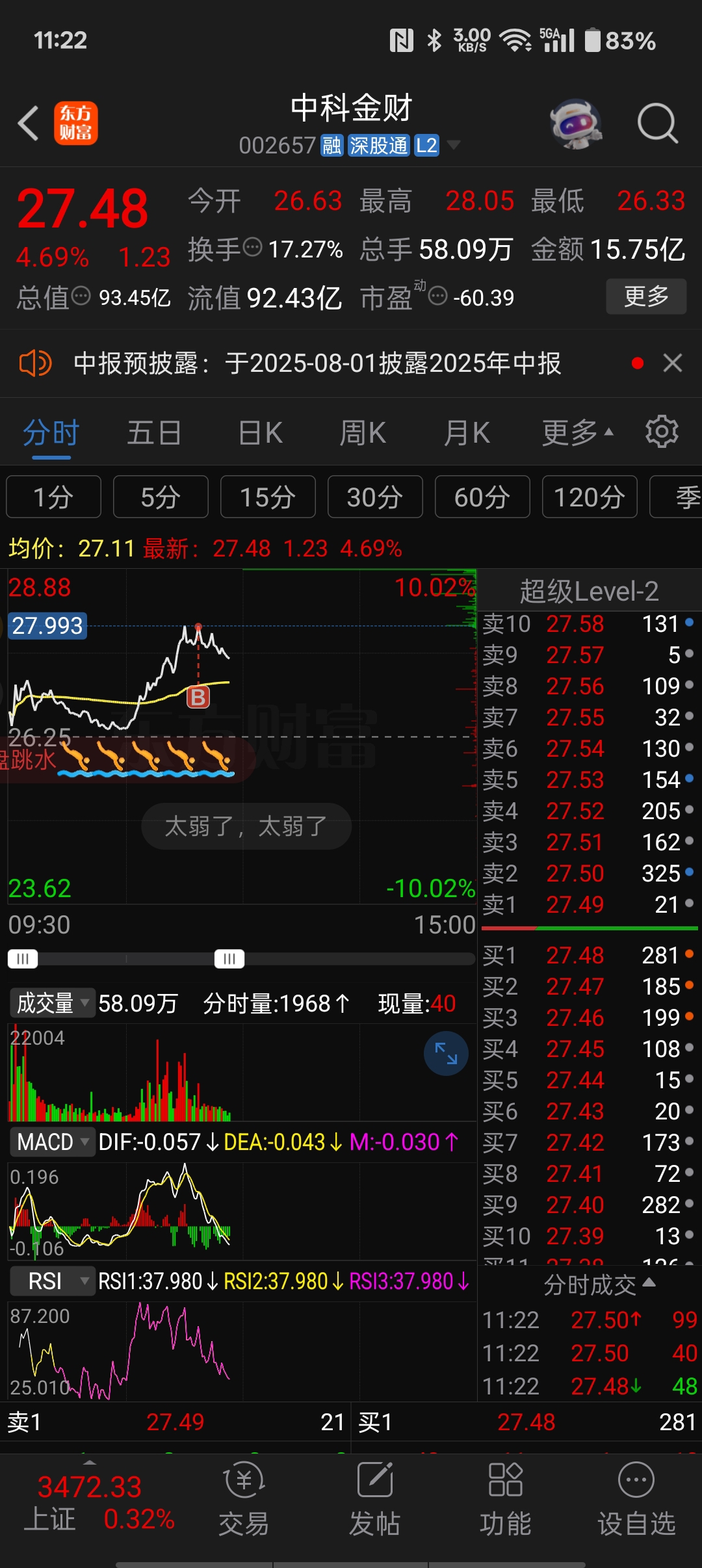Image resolution: width=702 pixels, height=1568 pixels.
Task: Expand chart with fullscreen arrows icon
Action: (446, 1053)
